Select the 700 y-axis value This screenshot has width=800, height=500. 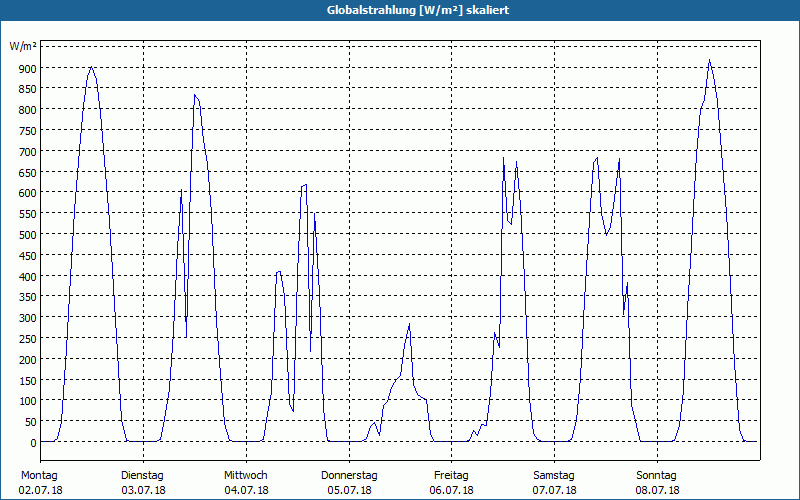click(28, 152)
